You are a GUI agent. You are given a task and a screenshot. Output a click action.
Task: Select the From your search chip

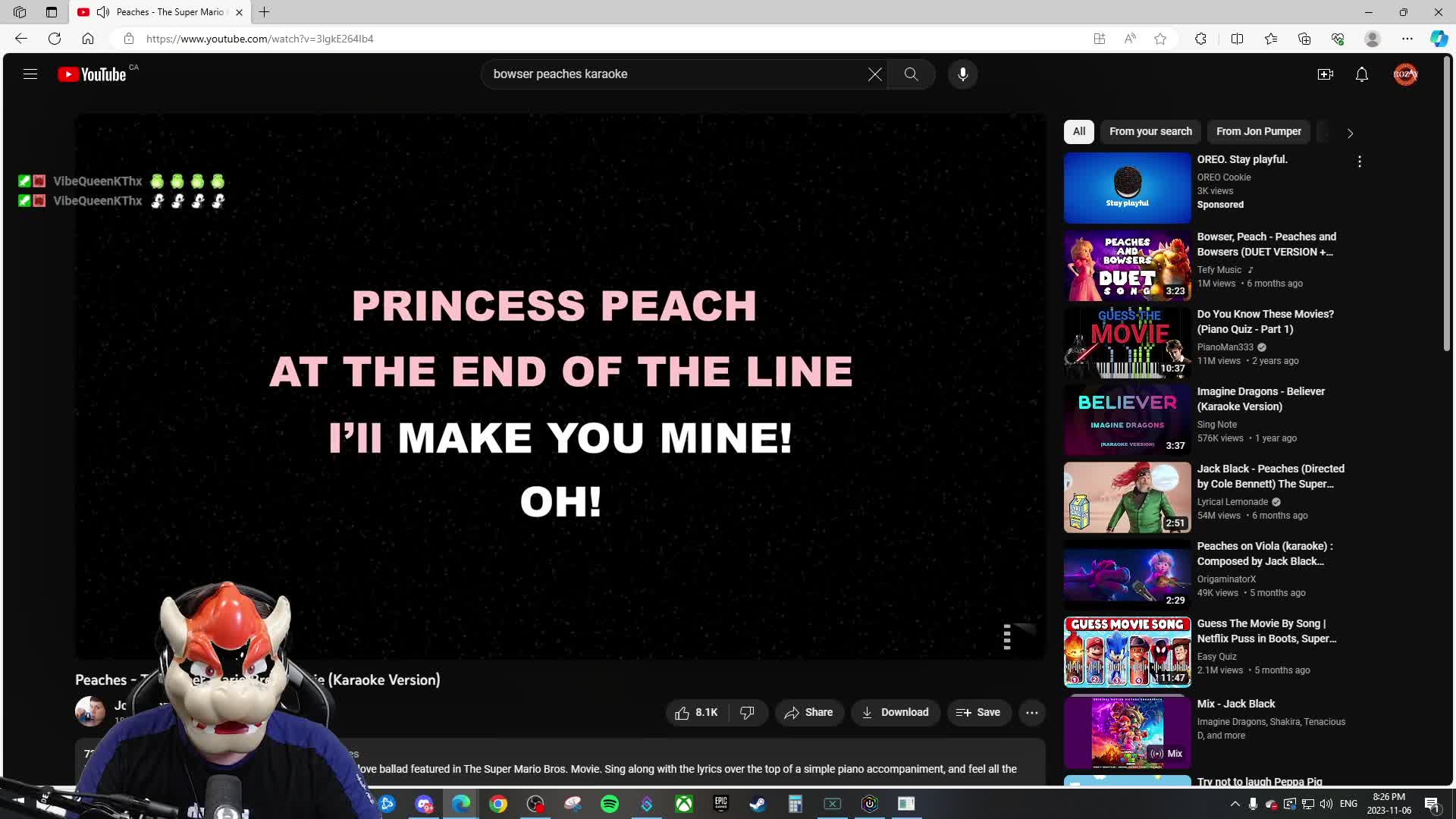coord(1150,132)
